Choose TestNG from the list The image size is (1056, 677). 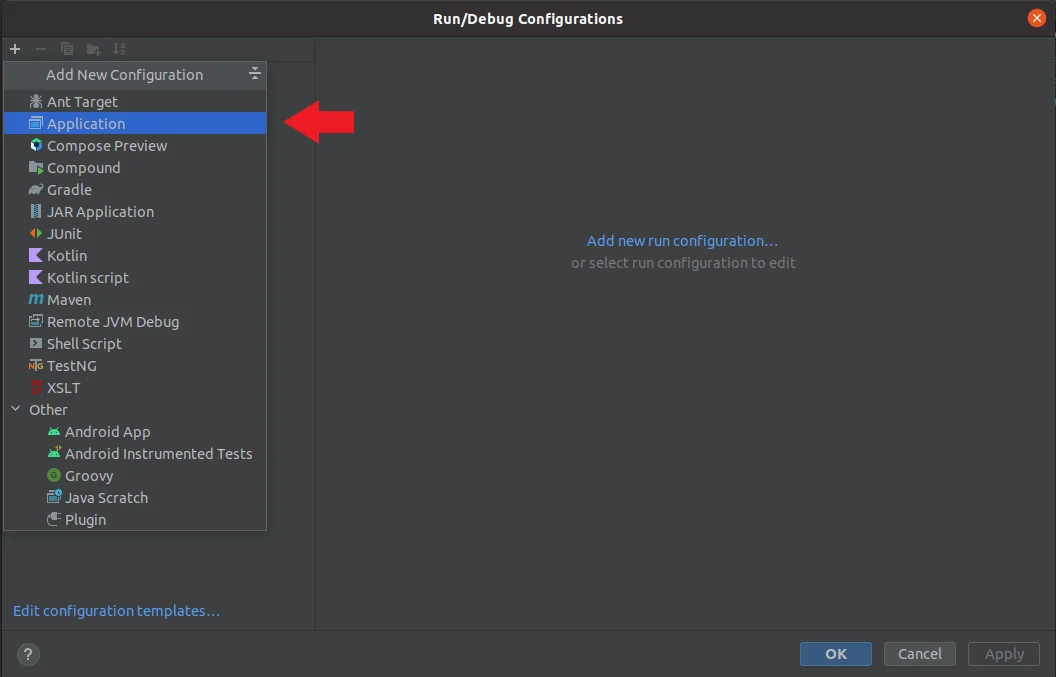click(x=135, y=366)
